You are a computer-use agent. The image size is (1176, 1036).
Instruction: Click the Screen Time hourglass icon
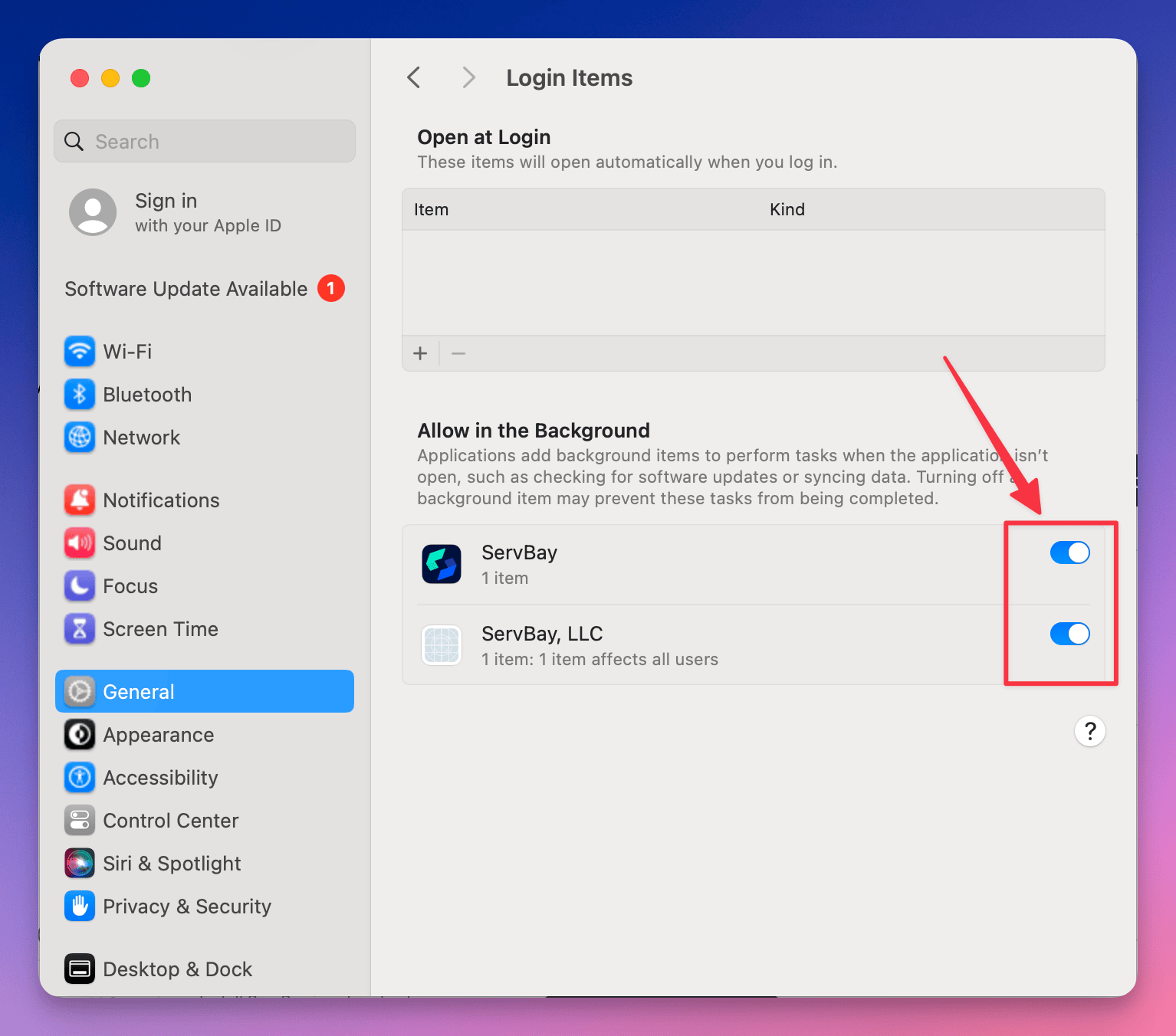click(x=80, y=629)
